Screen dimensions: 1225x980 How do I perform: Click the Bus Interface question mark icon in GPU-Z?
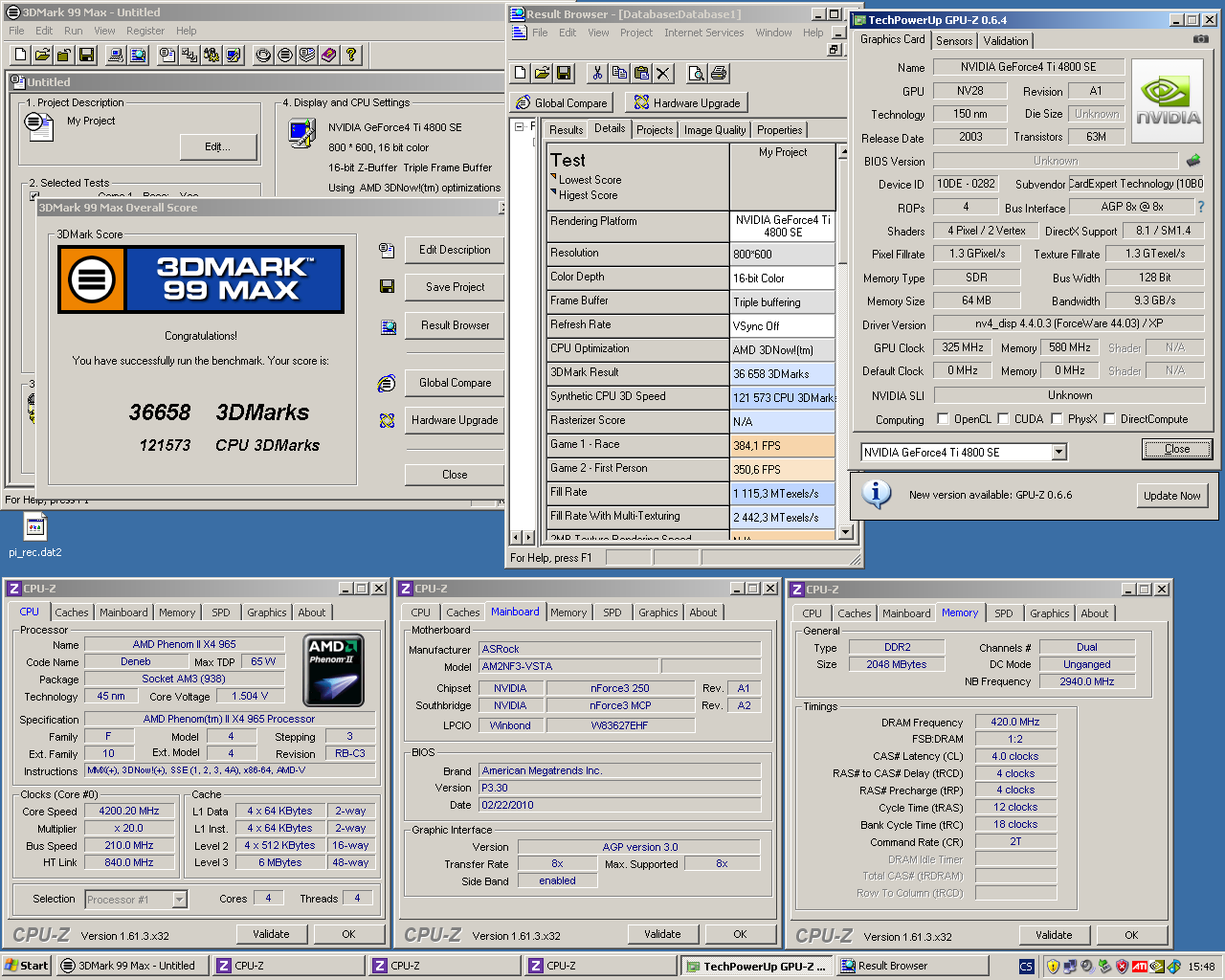point(1201,207)
